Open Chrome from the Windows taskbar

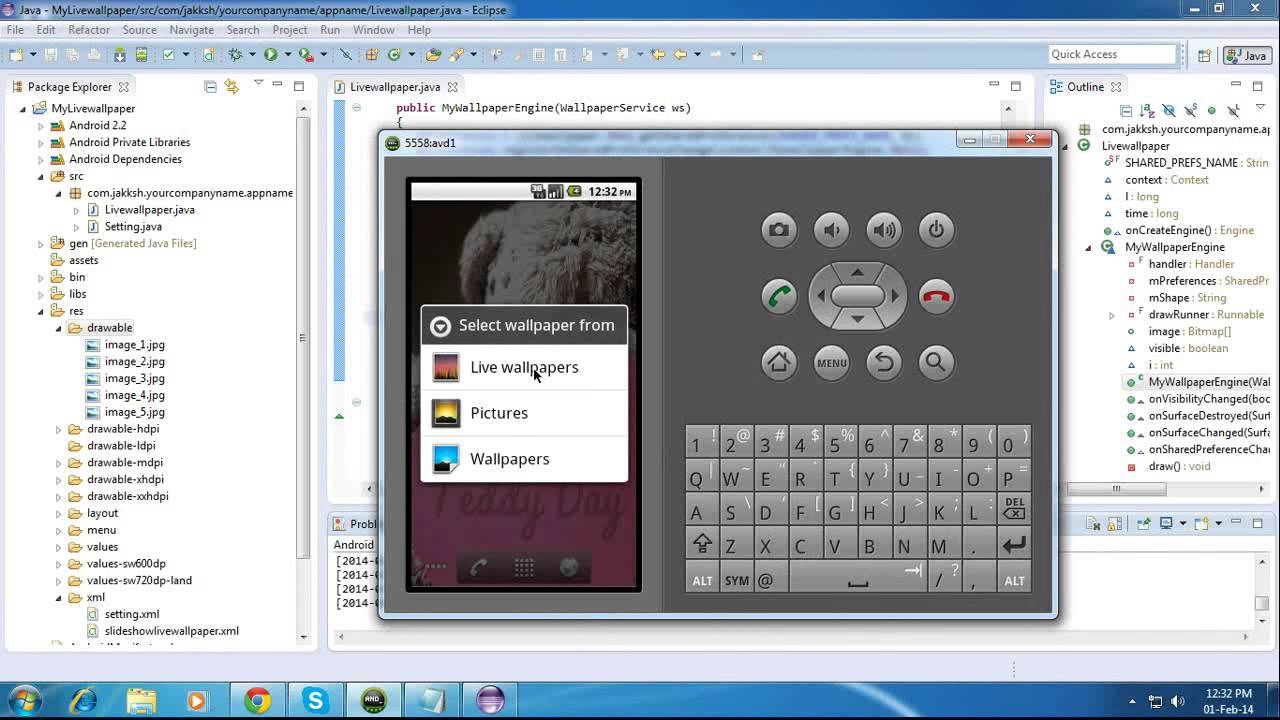click(257, 701)
